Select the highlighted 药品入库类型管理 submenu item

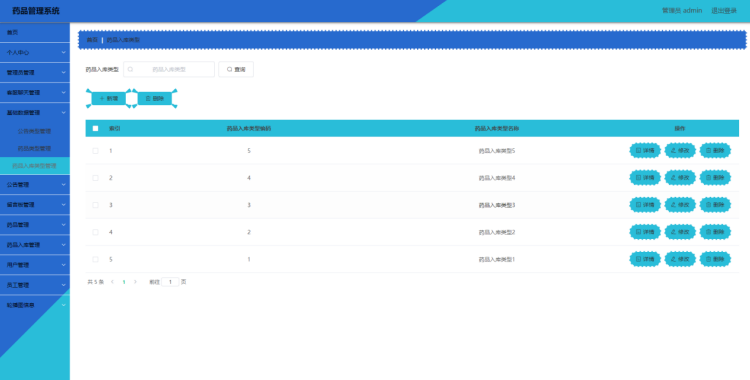click(35, 166)
